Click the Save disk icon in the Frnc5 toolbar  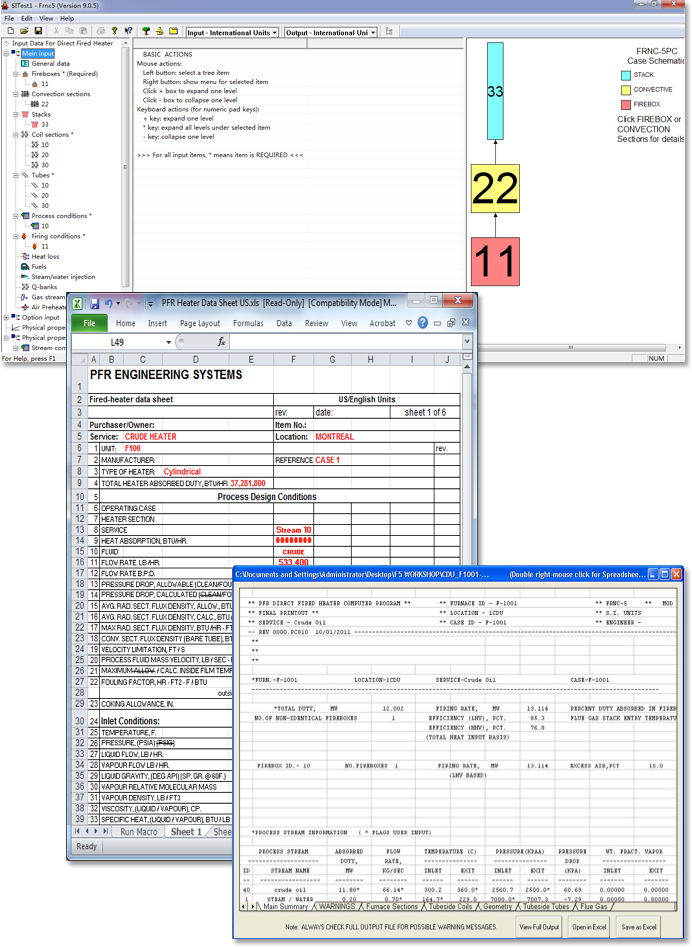tap(38, 31)
